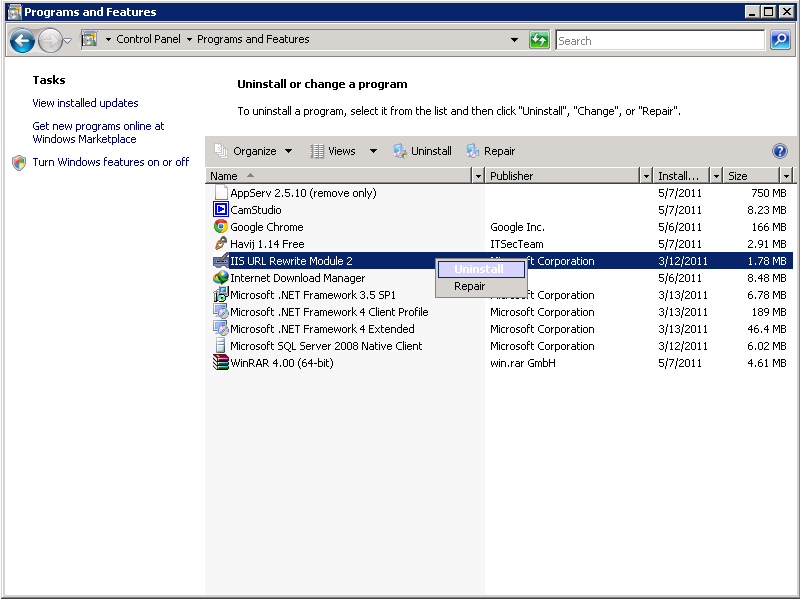The width and height of the screenshot is (800, 599).
Task: Open Turn Windows features on or off
Action: pos(110,162)
